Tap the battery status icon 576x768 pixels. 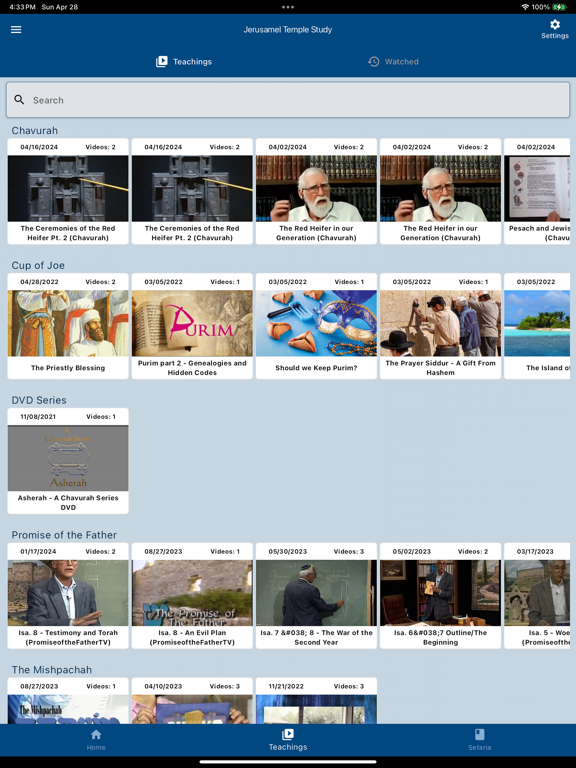559,7
